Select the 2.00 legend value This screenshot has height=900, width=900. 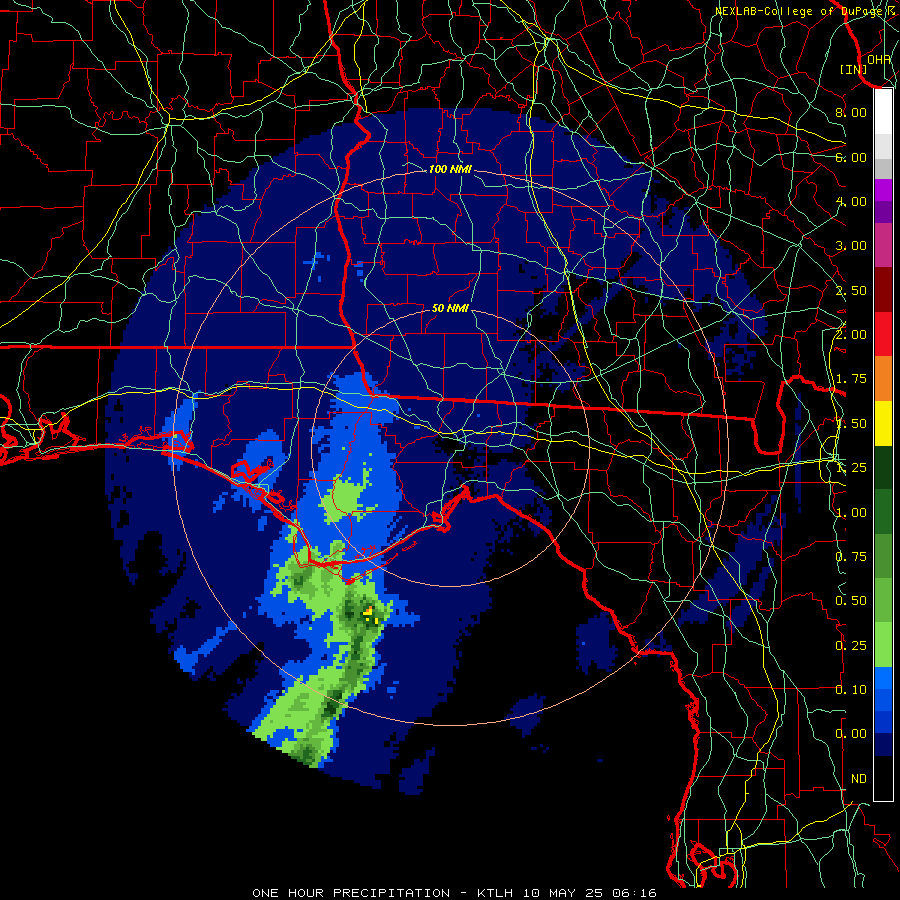pyautogui.click(x=850, y=335)
